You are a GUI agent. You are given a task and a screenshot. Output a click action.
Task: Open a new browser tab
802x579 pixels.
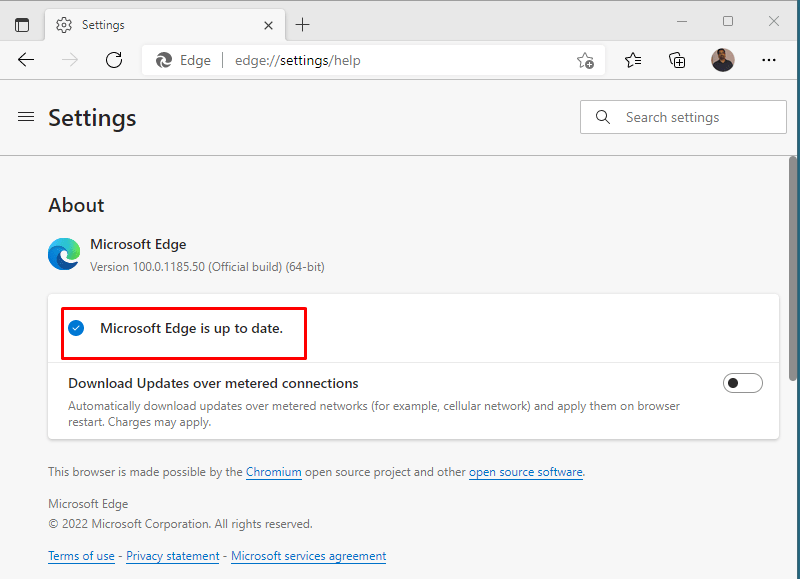(303, 24)
